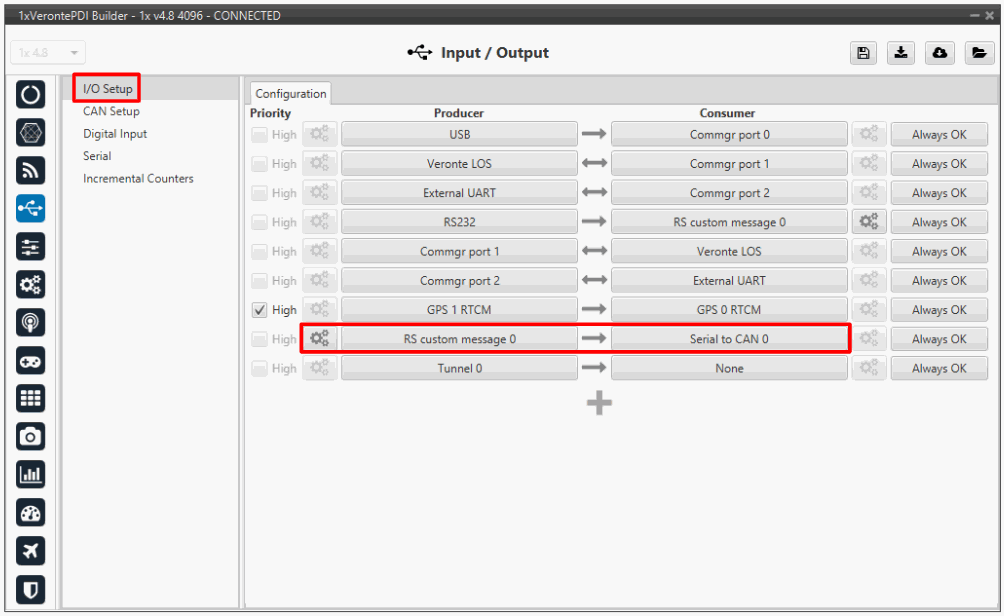Open the folder icon in the top right
The image size is (1004, 616).
click(x=979, y=54)
